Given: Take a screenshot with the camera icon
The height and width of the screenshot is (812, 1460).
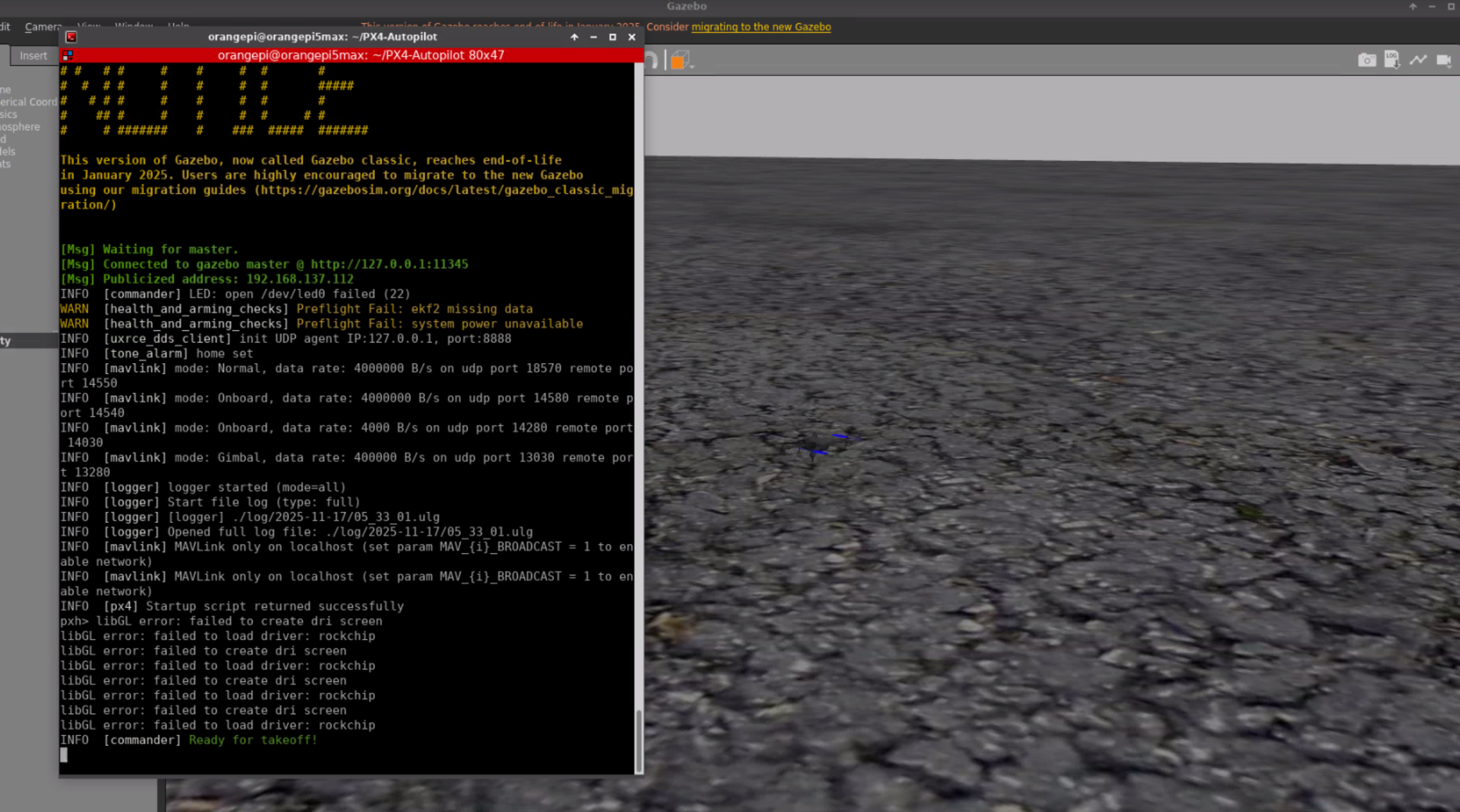Looking at the screenshot, I should point(1366,60).
